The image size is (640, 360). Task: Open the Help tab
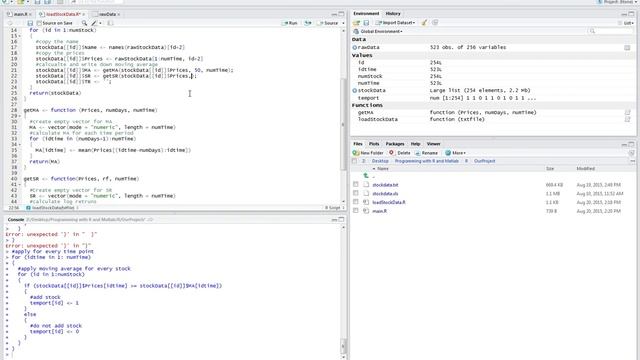[x=416, y=144]
